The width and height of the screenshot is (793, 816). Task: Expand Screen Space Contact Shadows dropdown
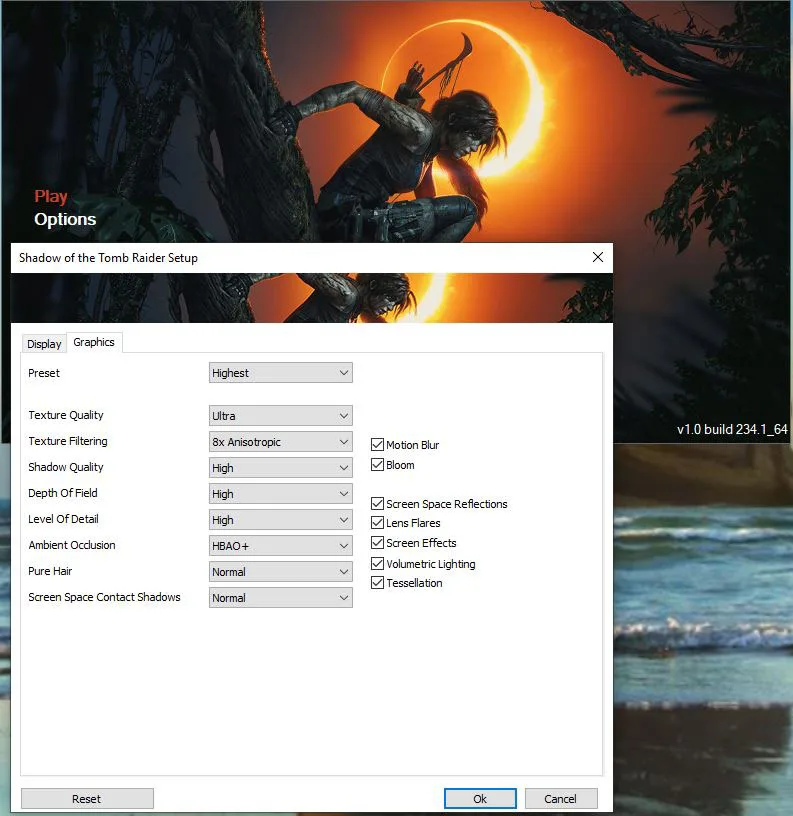point(280,597)
